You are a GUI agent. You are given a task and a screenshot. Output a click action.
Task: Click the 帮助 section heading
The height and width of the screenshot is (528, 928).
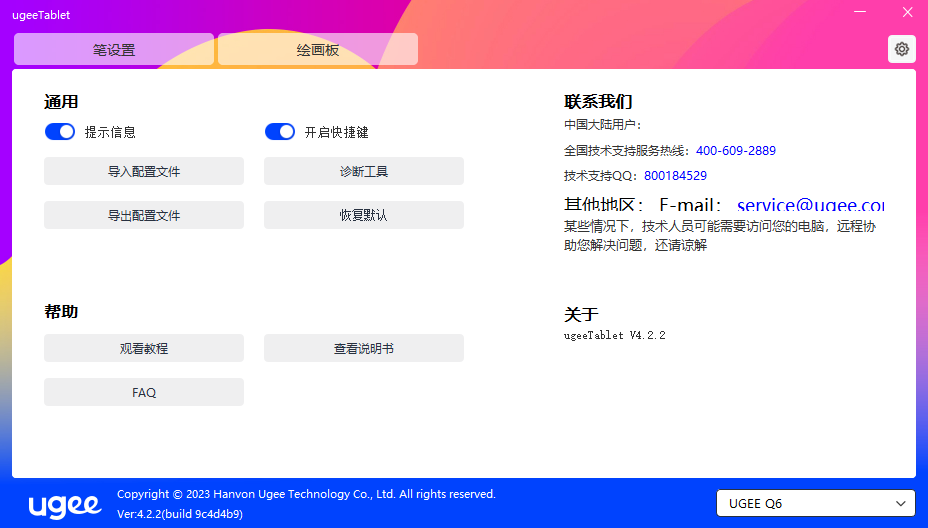[61, 311]
